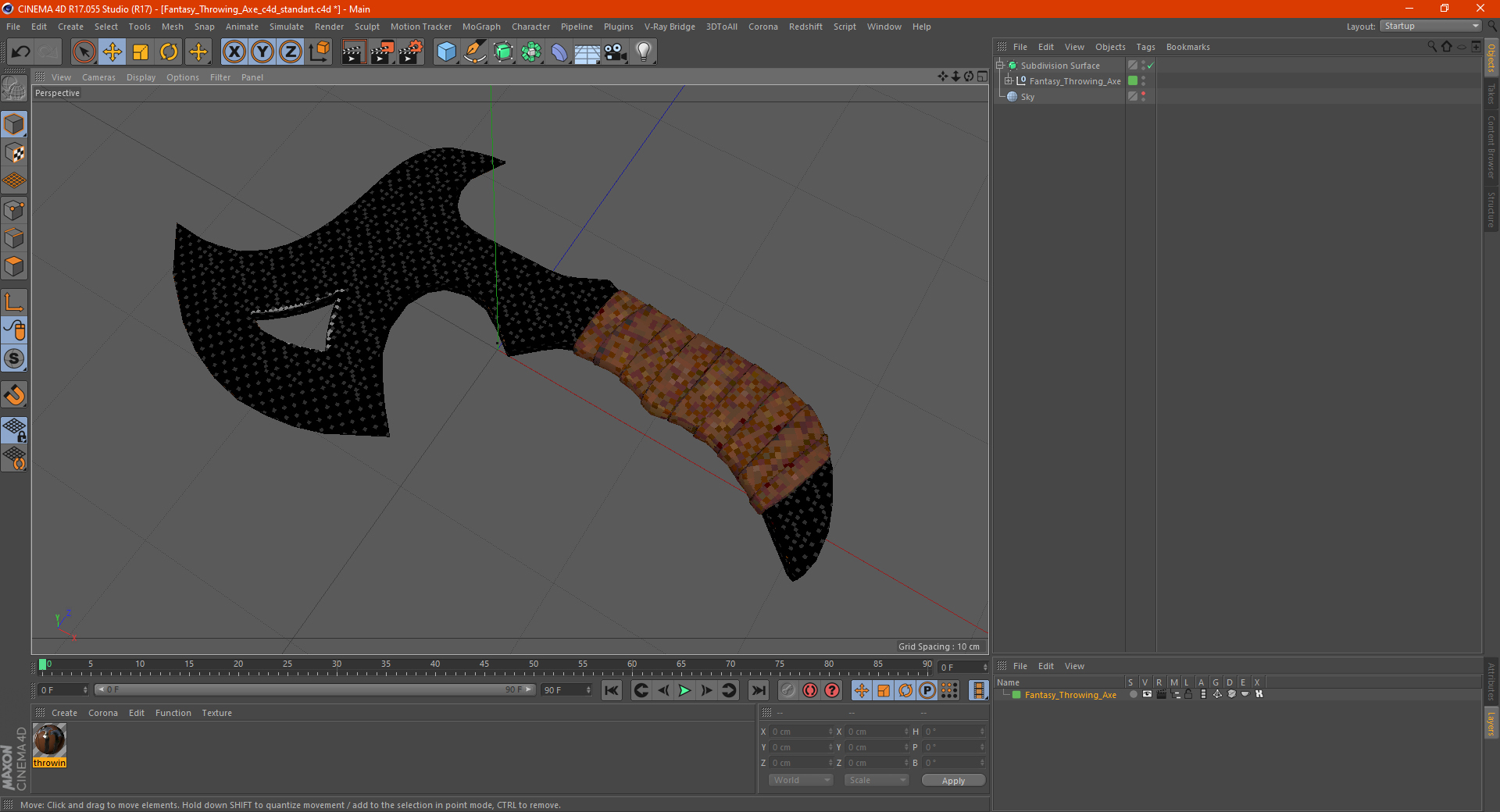
Task: Toggle Sky visibility dots
Action: 1143,97
